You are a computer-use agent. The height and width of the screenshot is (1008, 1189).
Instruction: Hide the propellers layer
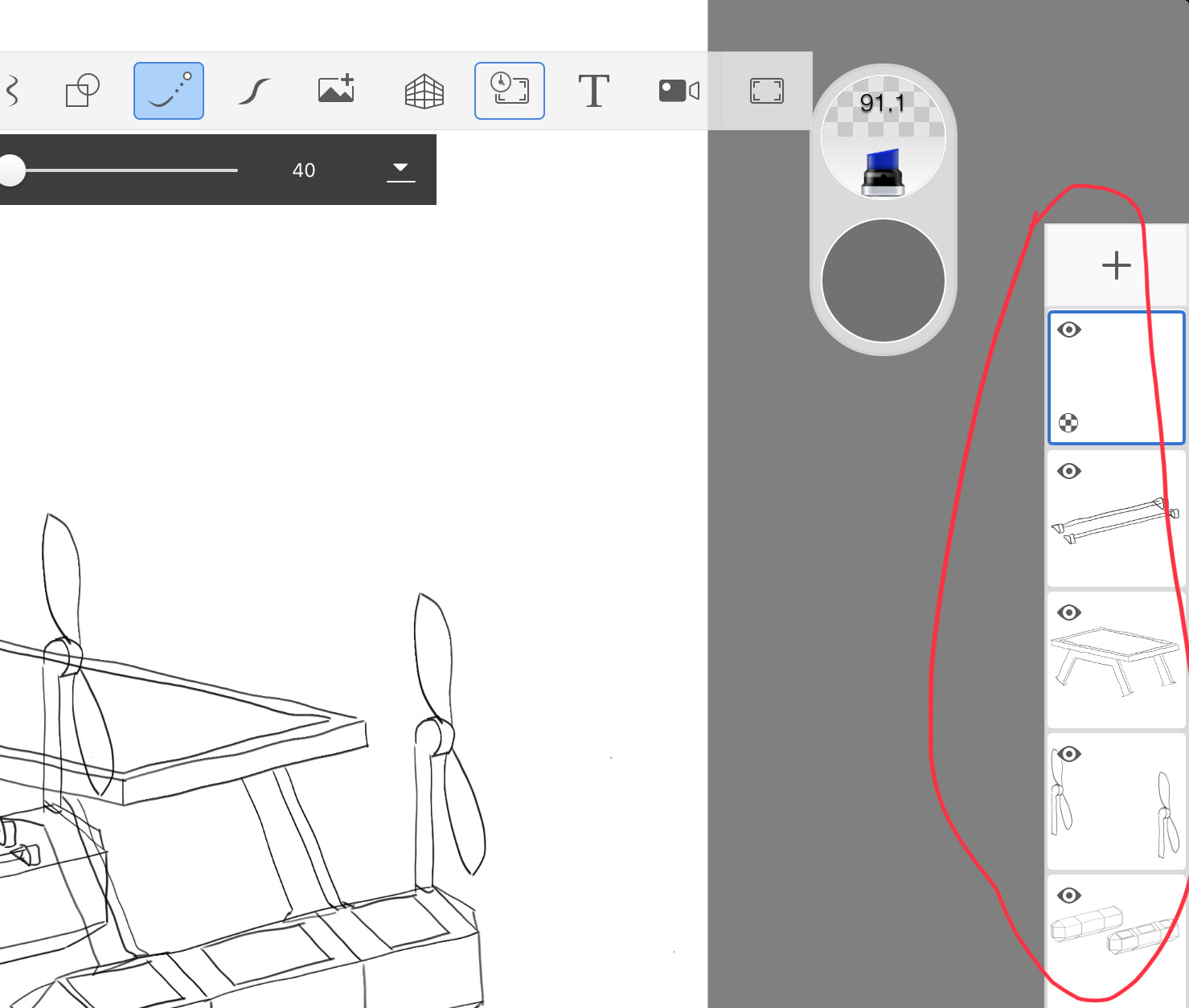(1069, 754)
